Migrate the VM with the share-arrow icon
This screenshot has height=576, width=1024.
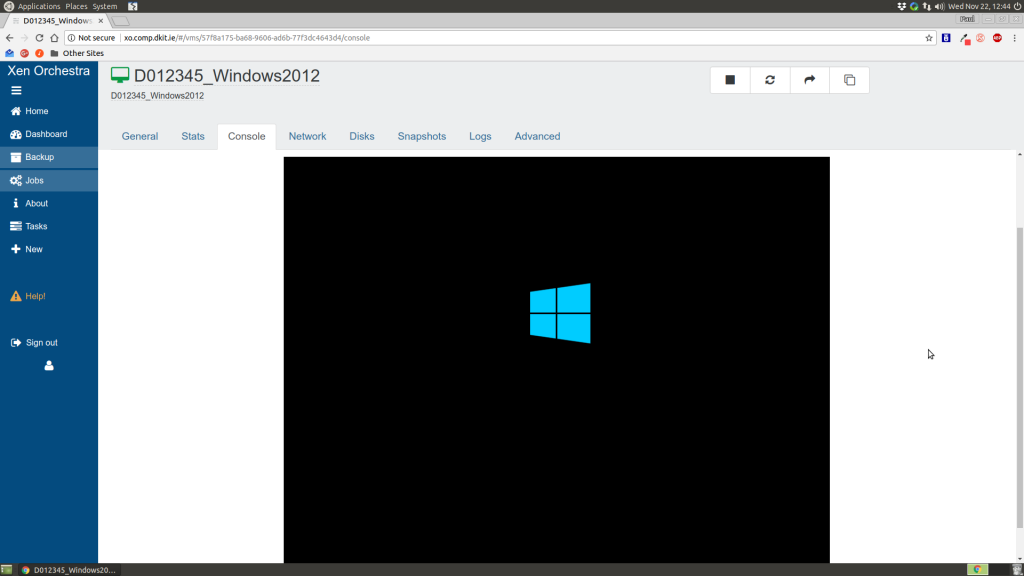(x=810, y=80)
